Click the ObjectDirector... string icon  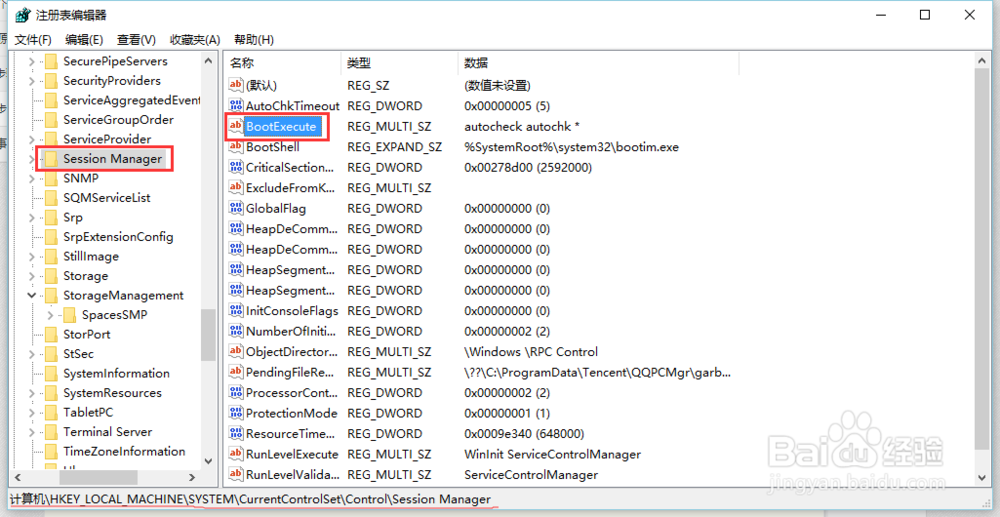[236, 351]
